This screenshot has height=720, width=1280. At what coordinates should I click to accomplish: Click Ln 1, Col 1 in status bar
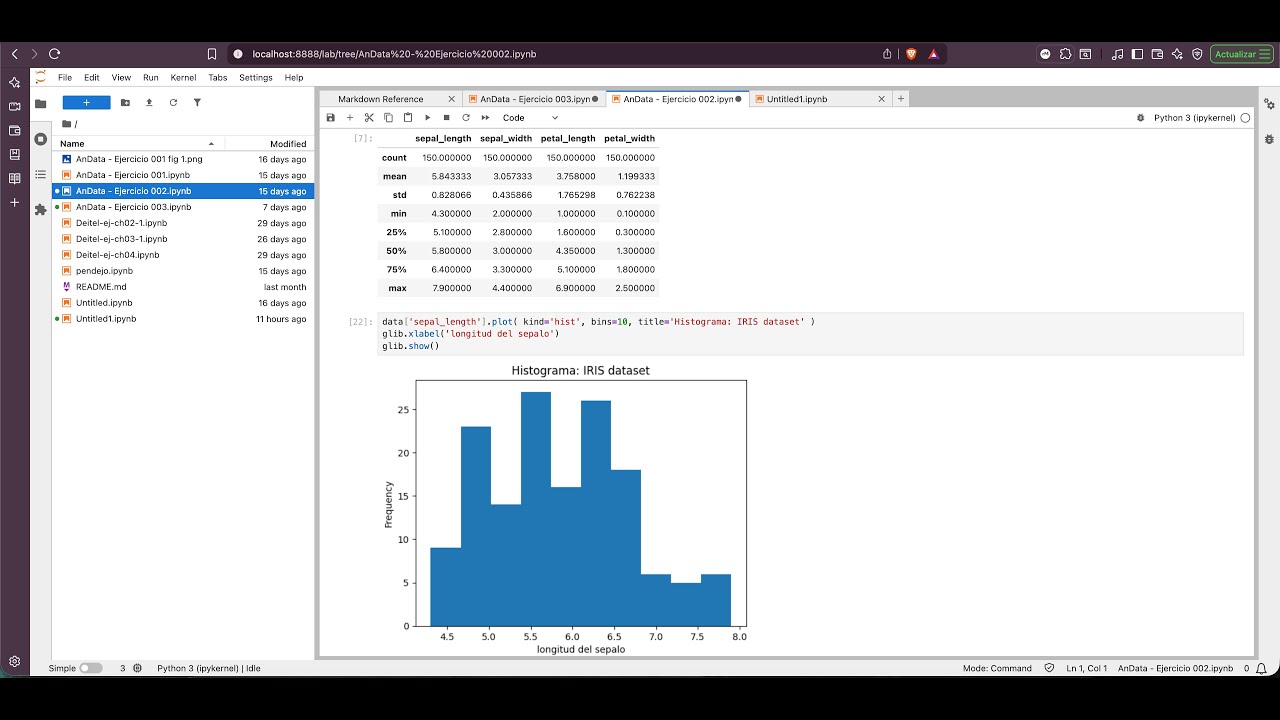tap(1087, 668)
